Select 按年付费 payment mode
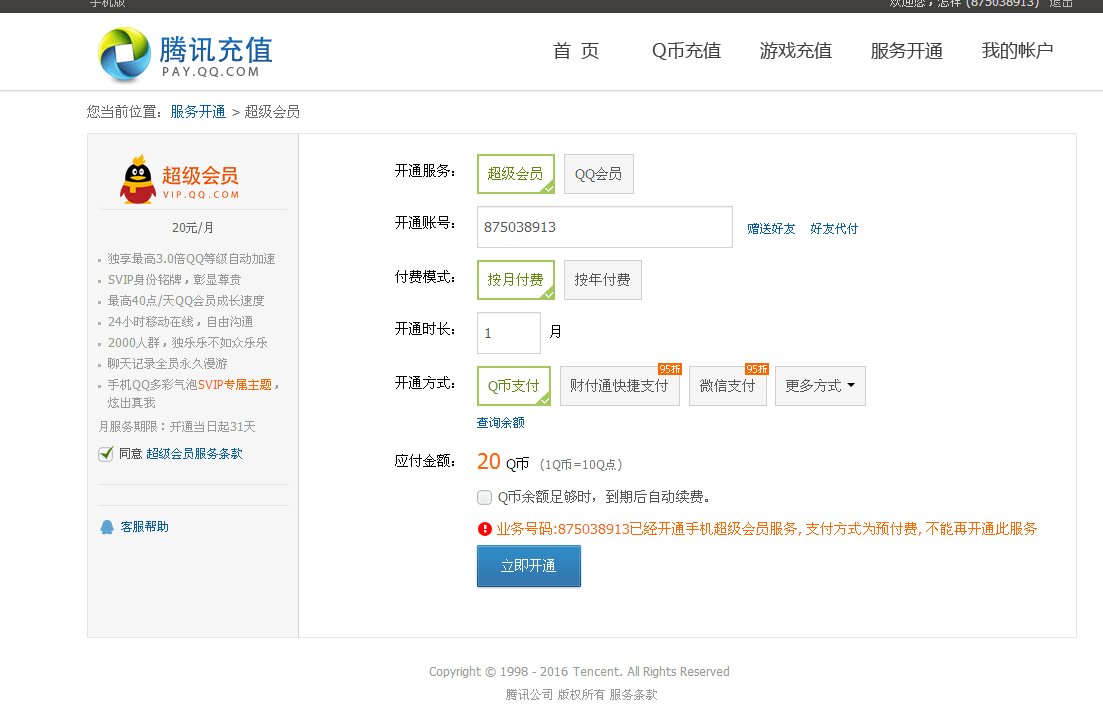The height and width of the screenshot is (708, 1103). 602,280
